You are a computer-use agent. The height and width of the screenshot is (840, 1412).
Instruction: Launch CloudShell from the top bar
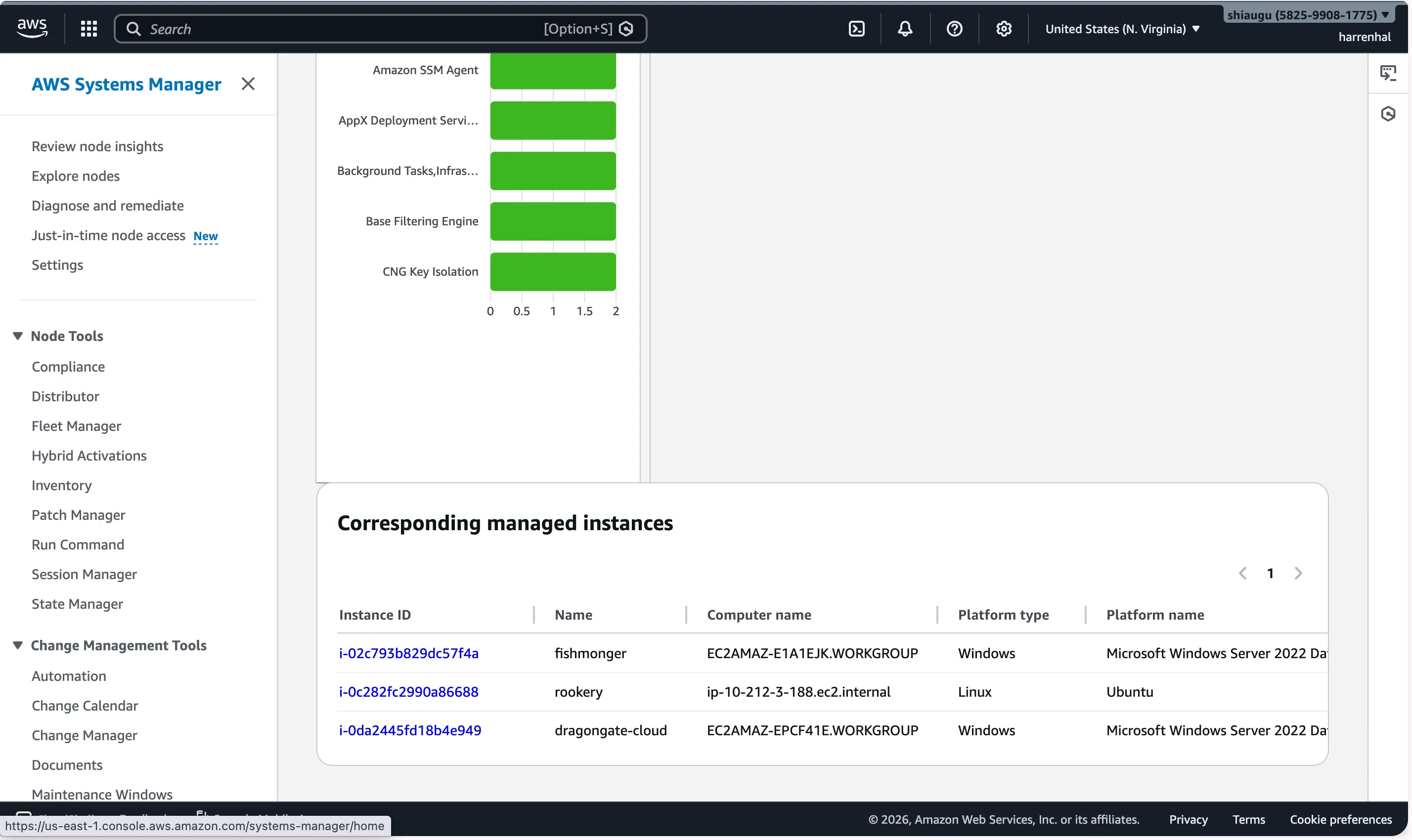856,29
